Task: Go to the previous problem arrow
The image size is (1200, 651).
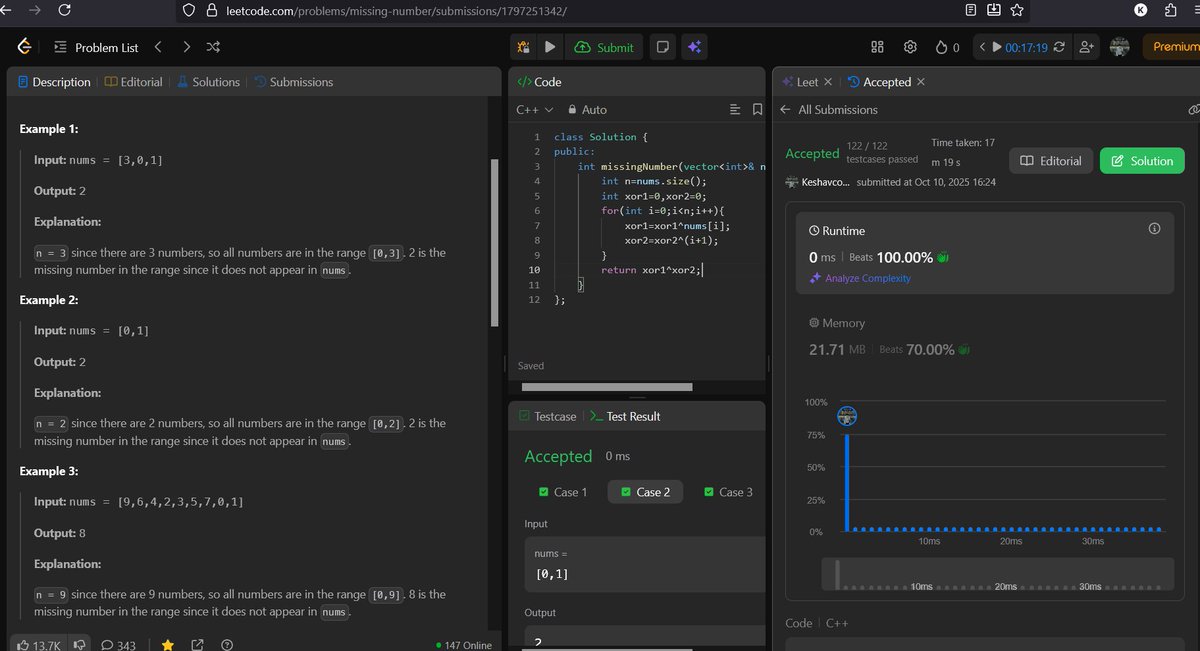Action: pos(158,47)
